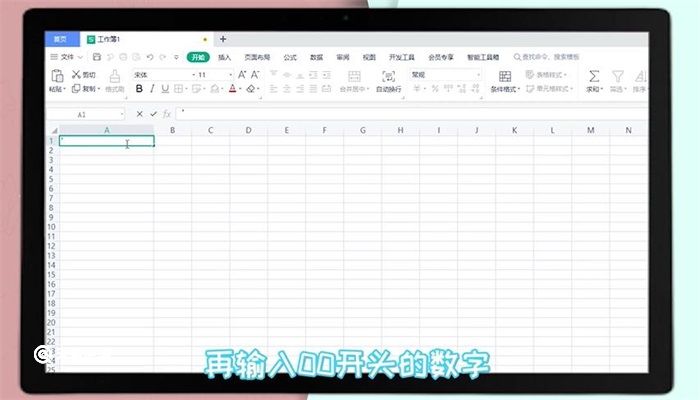
Task: Switch to the 开发工具 Developer tab
Action: coord(402,57)
